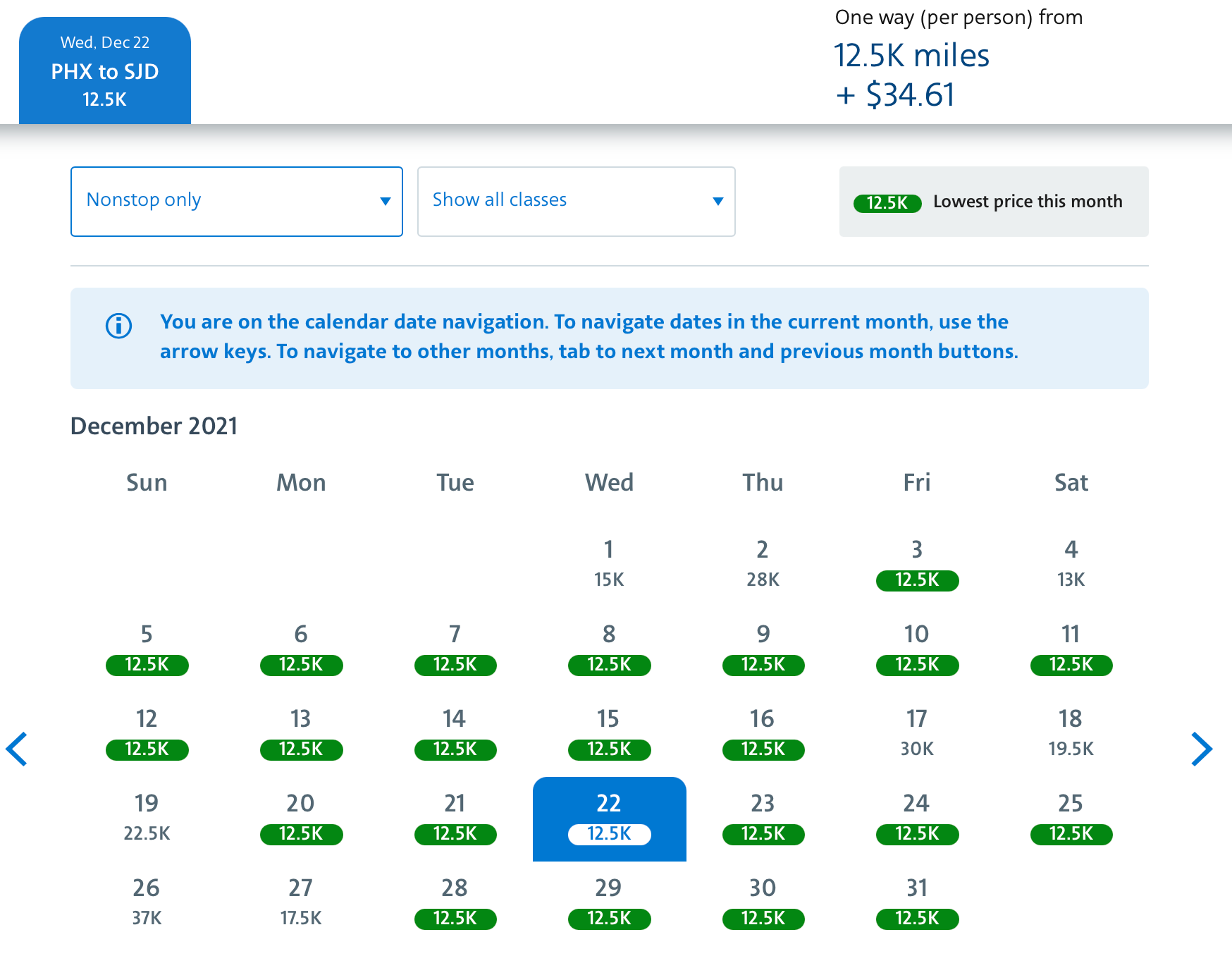Click December 31 at 12.5K
Viewport: 1232px width, 956px height.
click(917, 902)
